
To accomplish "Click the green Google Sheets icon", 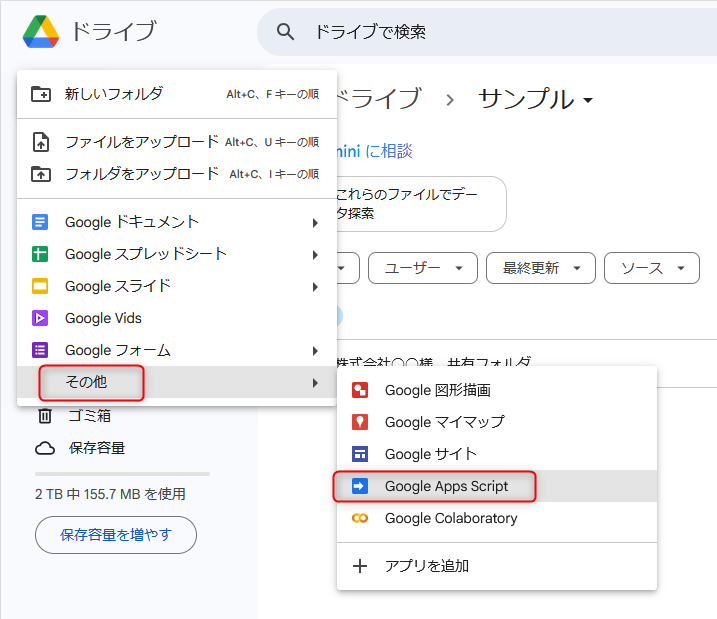I will pyautogui.click(x=40, y=254).
